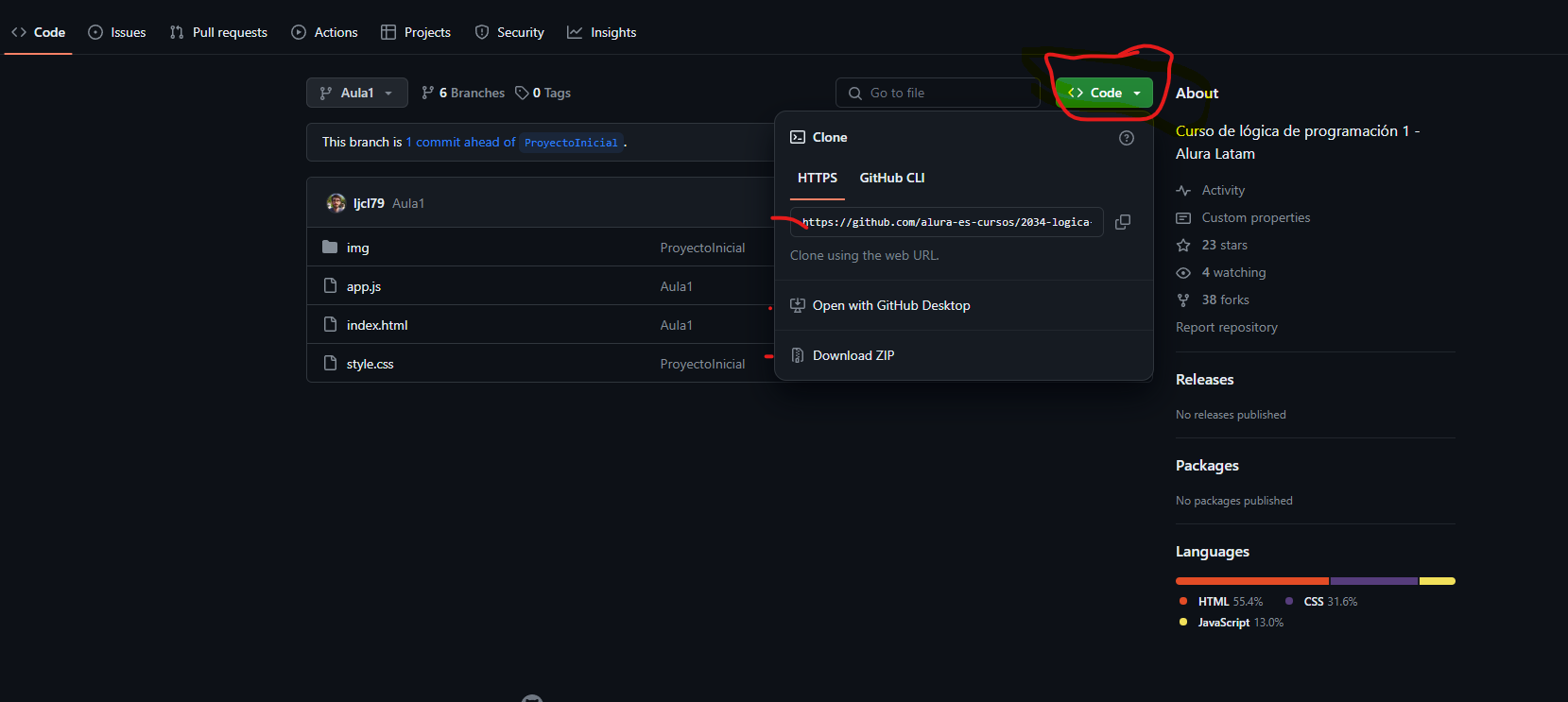Click the clone URL text field
The image size is (1568, 702).
[947, 222]
